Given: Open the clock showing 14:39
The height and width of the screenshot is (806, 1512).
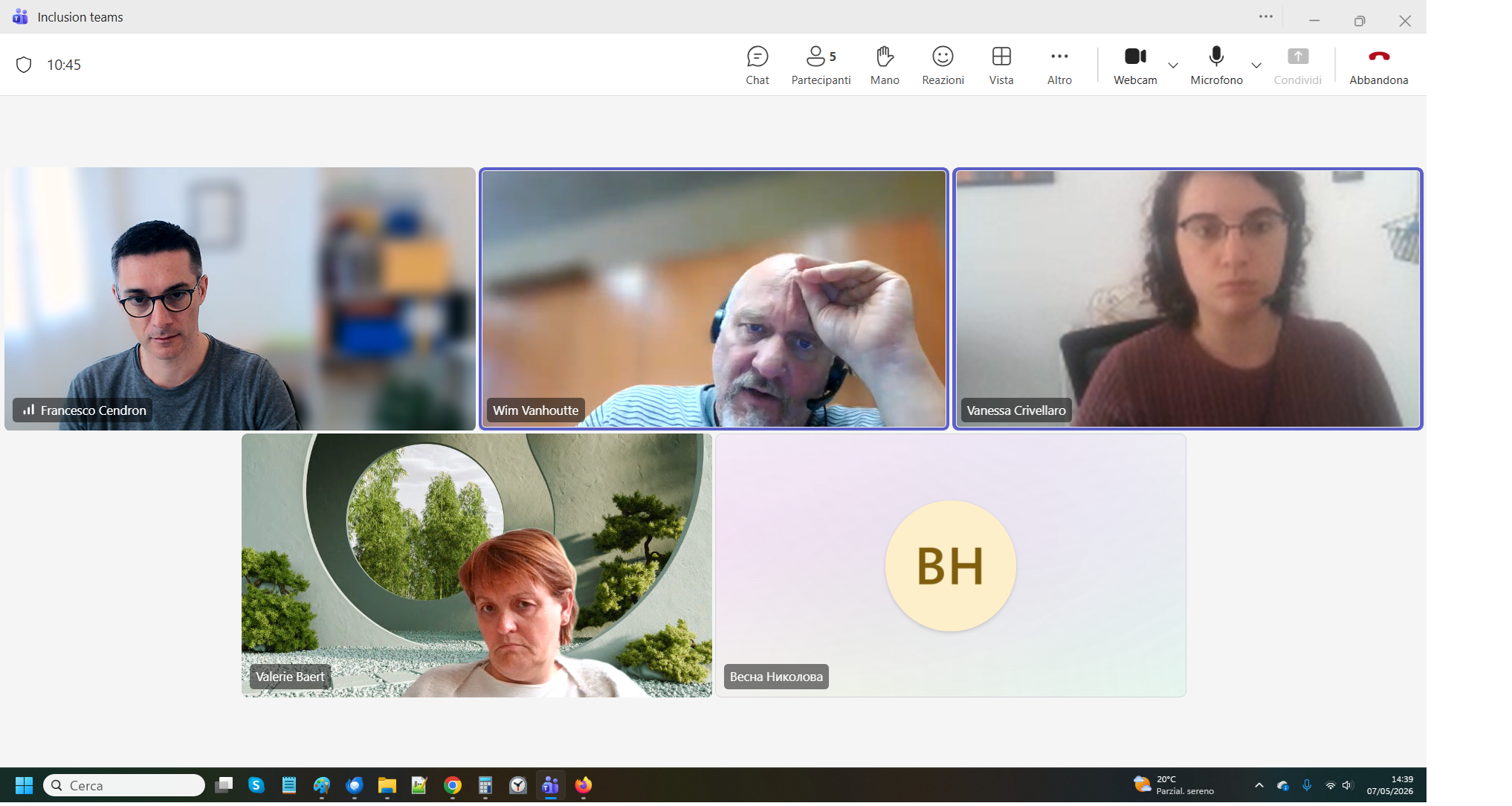Looking at the screenshot, I should [1390, 785].
